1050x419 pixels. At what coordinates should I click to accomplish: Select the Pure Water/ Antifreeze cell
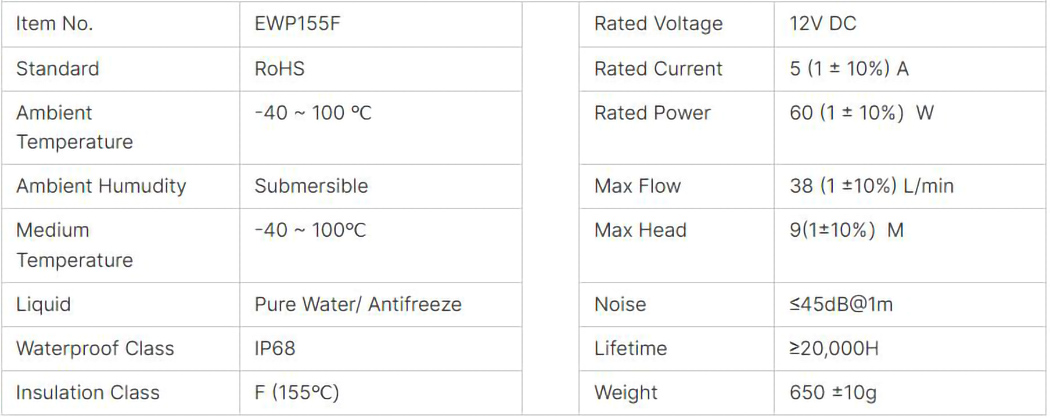(358, 304)
